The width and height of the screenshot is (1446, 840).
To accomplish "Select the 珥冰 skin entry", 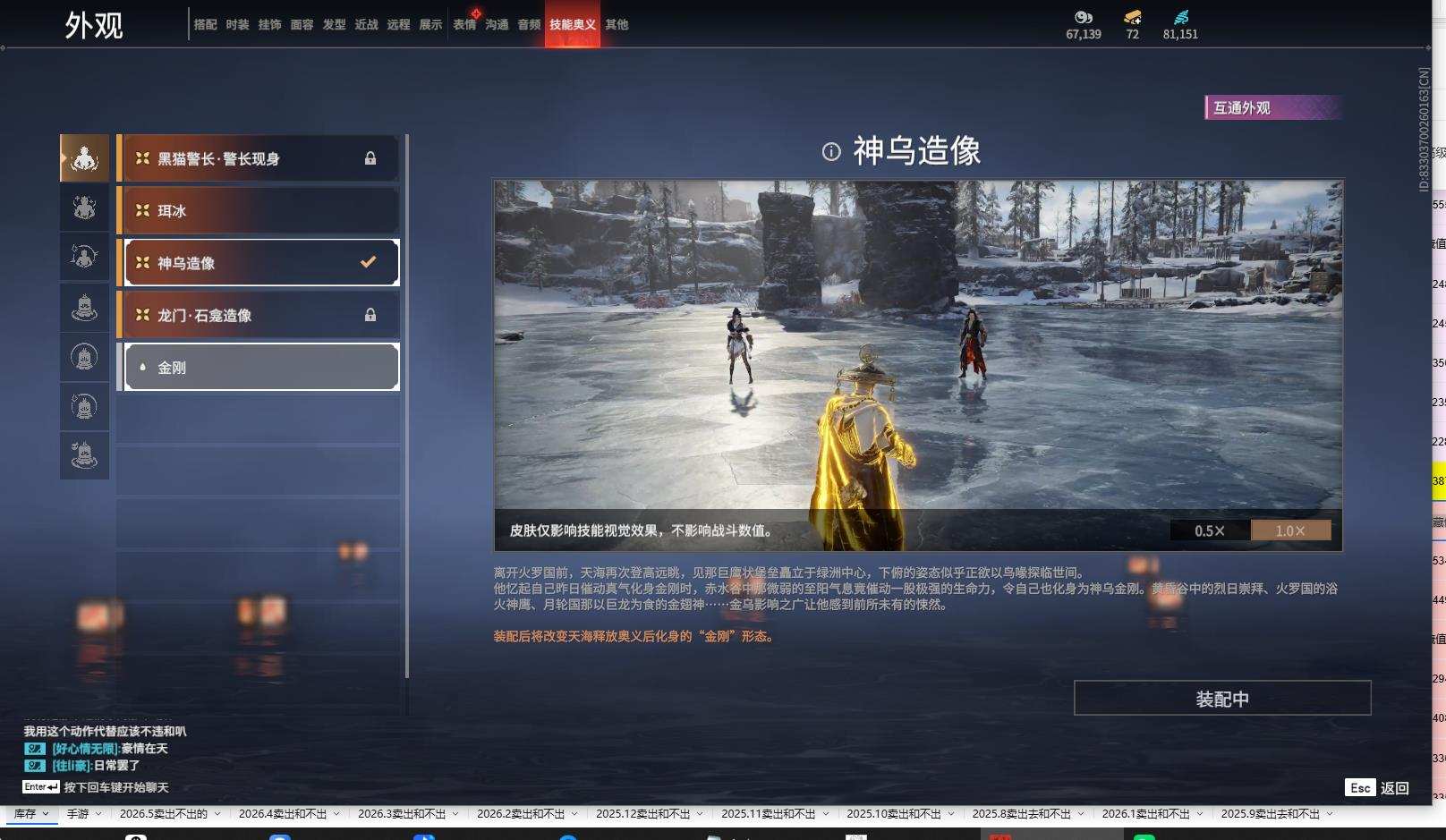I will pyautogui.click(x=258, y=210).
